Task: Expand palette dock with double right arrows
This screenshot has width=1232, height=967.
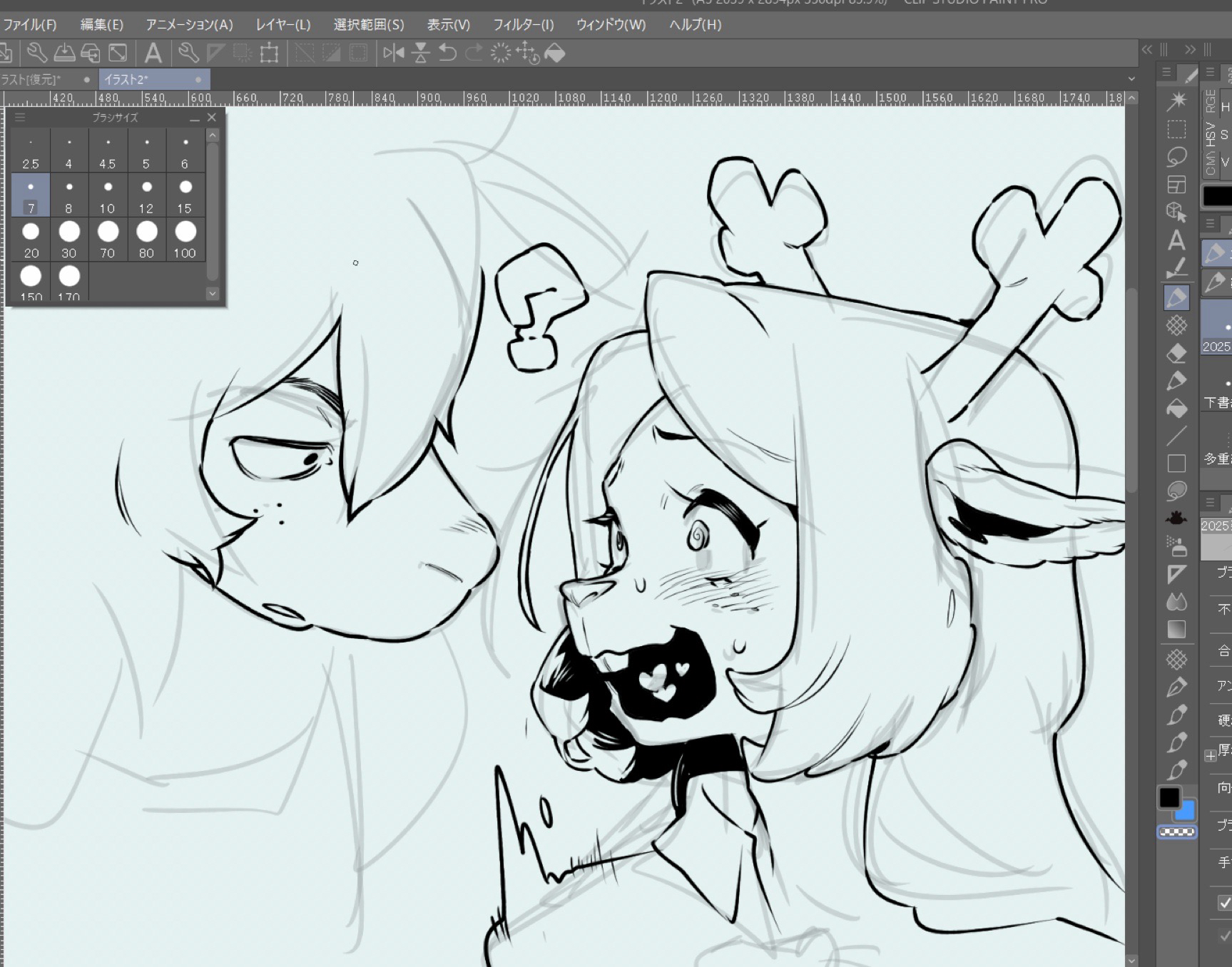Action: [1189, 49]
